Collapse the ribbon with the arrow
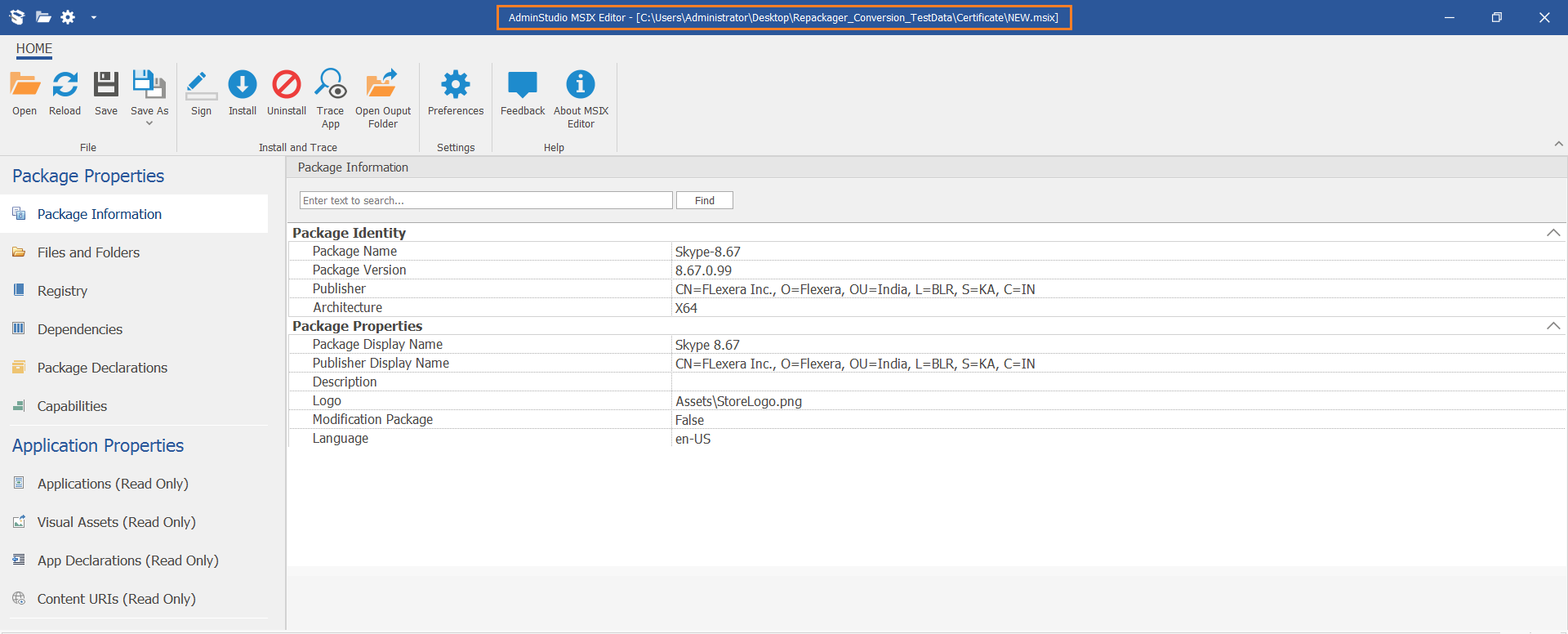This screenshot has height=634, width=1568. click(1558, 144)
